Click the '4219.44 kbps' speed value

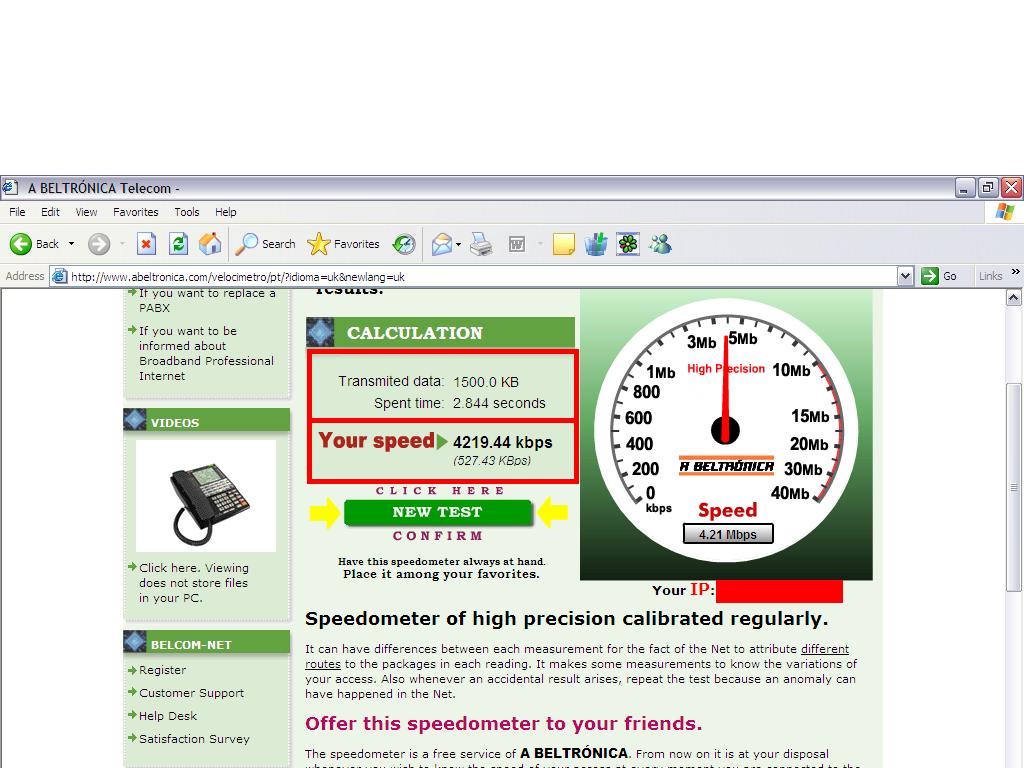pos(502,442)
